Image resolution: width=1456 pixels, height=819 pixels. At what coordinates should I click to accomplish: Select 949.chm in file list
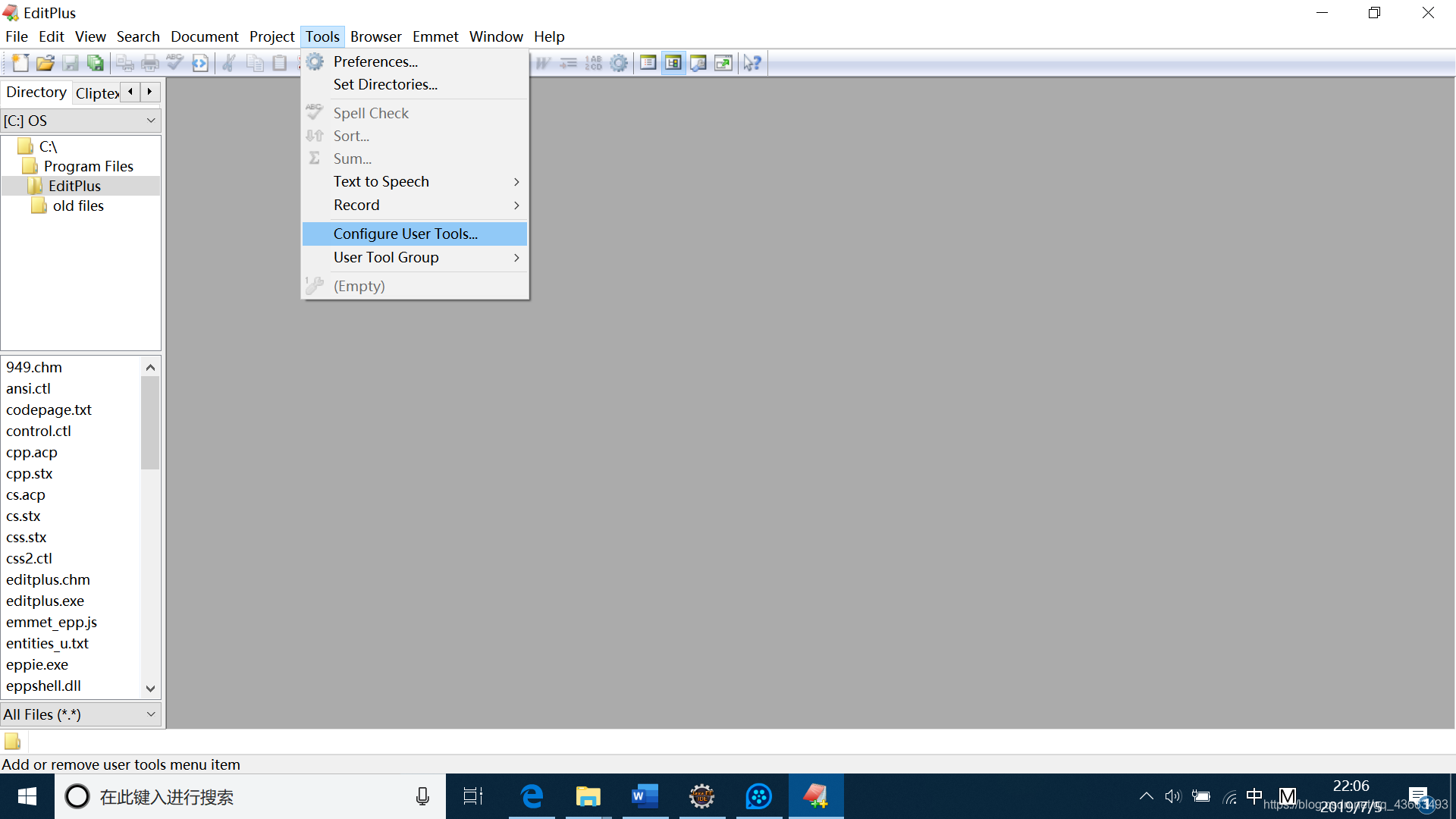tap(34, 367)
